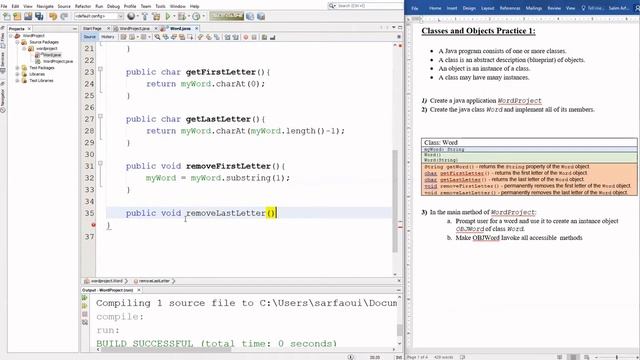
Task: Click the globe browser icon in NetBeans toolbar
Action: pyautogui.click(x=131, y=16)
